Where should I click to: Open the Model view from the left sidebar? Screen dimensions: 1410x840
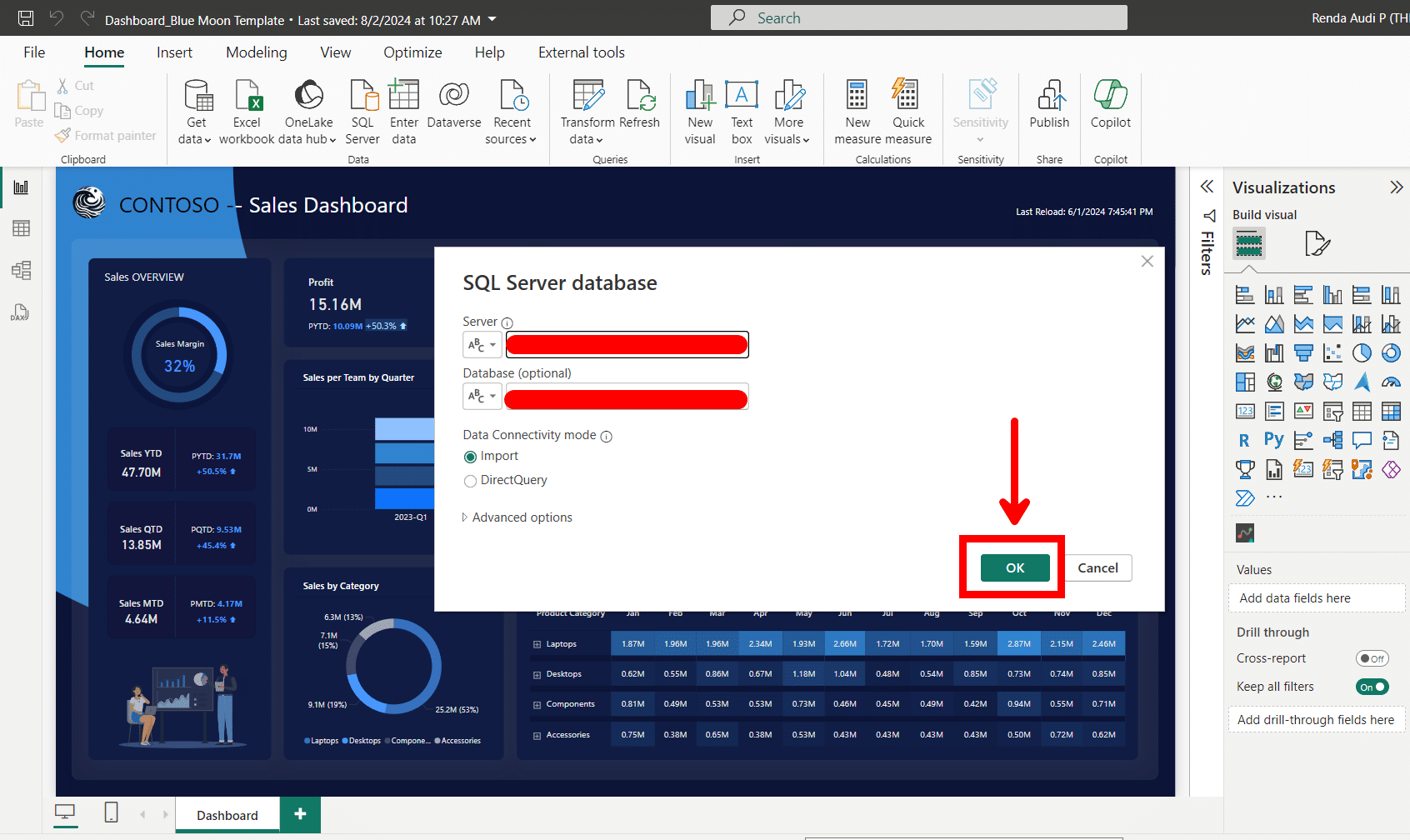point(20,270)
